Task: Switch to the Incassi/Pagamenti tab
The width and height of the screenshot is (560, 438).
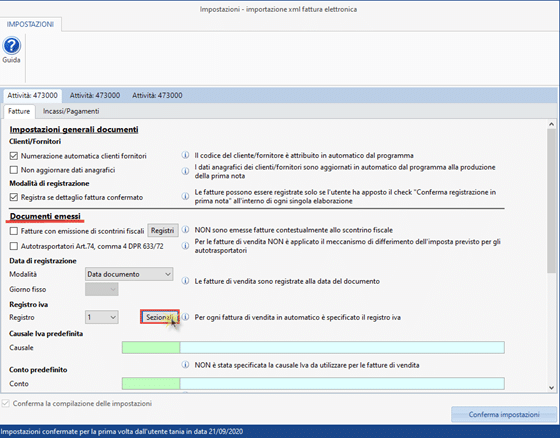Action: (71, 111)
